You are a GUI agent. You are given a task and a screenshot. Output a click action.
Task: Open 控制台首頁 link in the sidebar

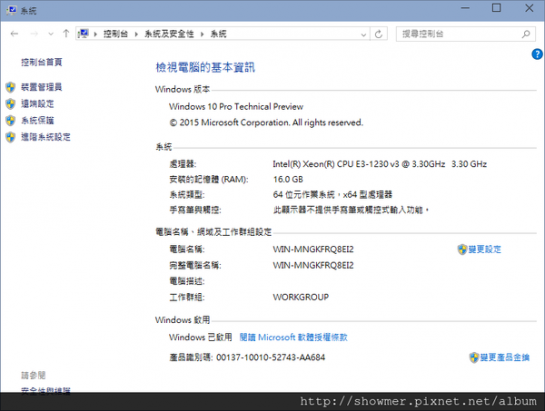tap(42, 62)
